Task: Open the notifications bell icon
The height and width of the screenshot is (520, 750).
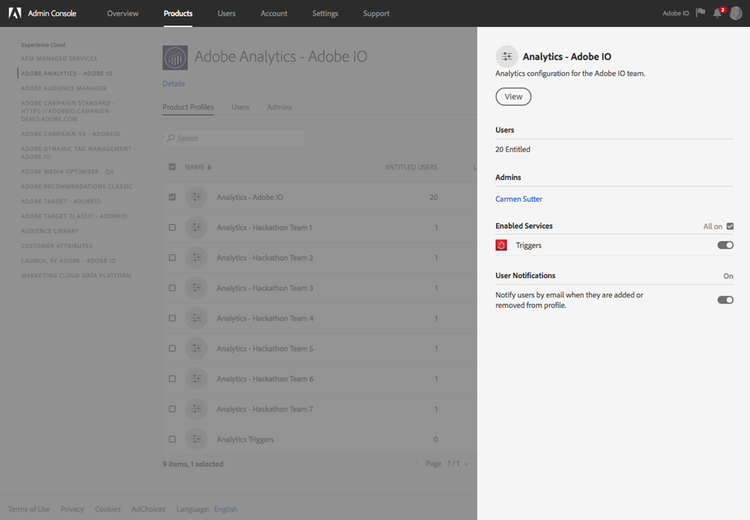Action: (717, 13)
